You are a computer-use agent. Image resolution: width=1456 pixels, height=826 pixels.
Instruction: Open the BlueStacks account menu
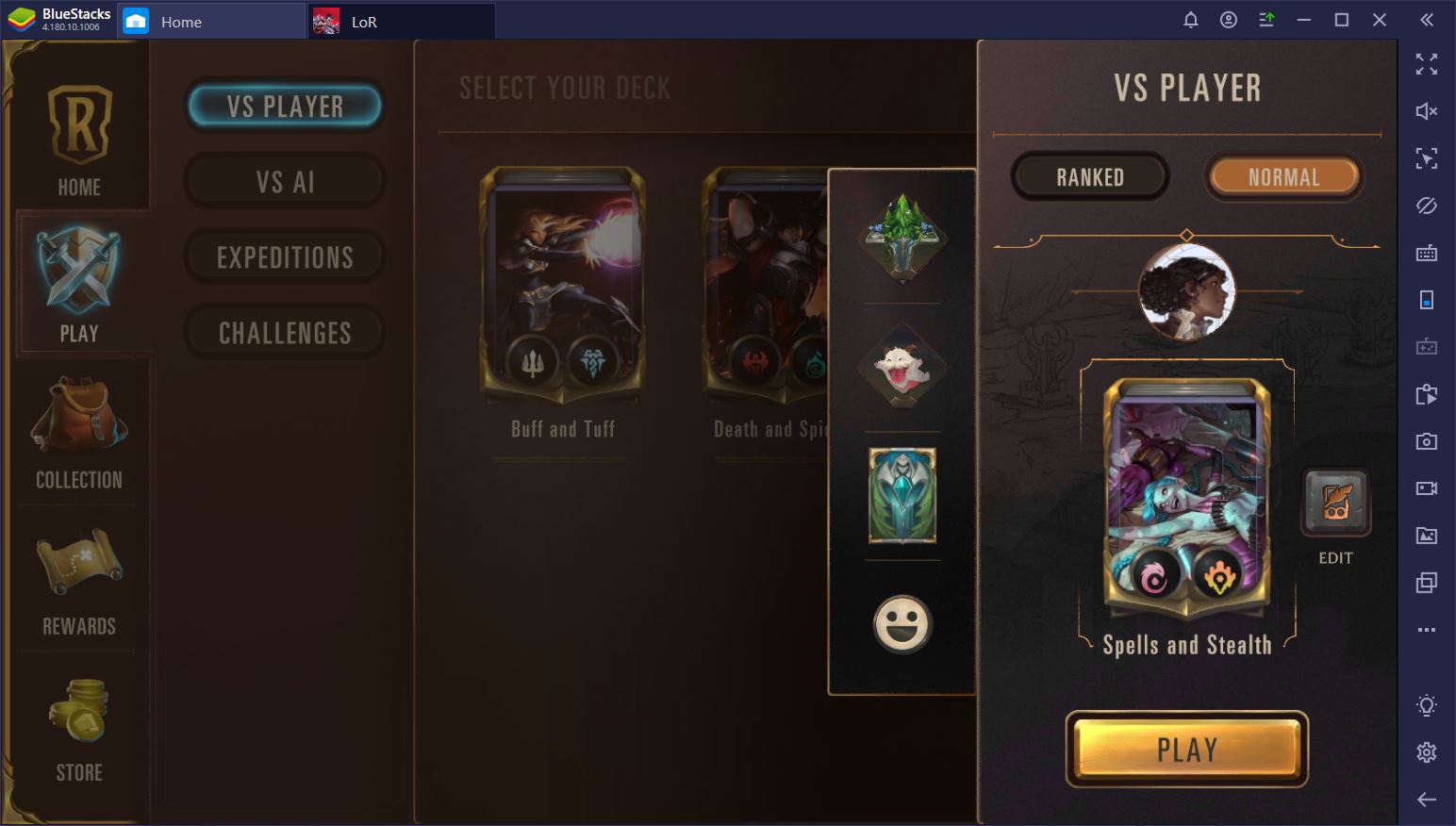point(1228,20)
